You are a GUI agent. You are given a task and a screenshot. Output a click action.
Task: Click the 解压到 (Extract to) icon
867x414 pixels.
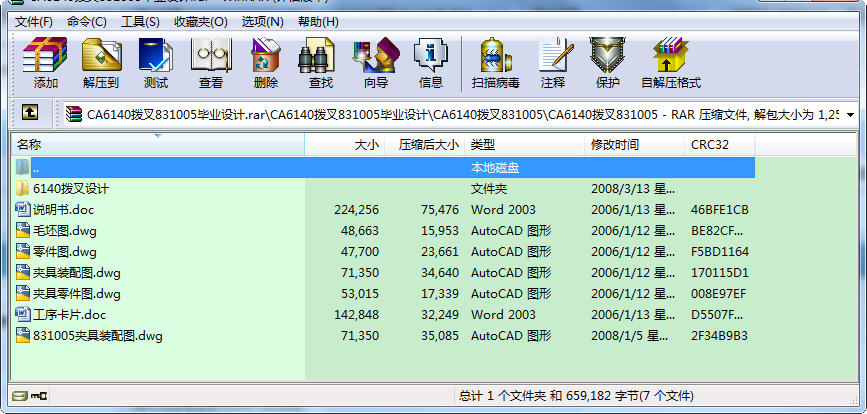[x=101, y=56]
